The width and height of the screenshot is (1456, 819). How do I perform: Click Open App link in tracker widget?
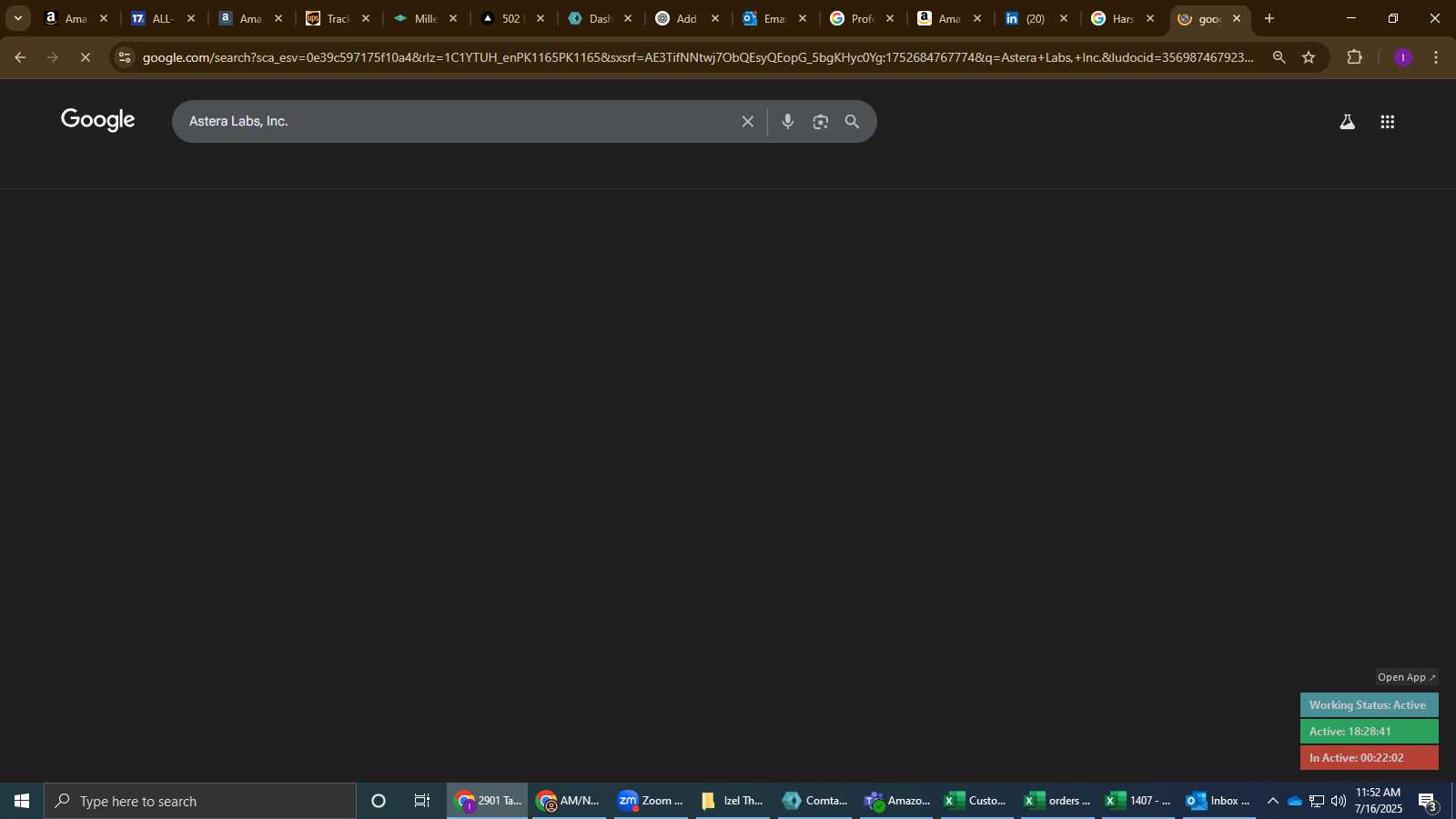point(1407,677)
